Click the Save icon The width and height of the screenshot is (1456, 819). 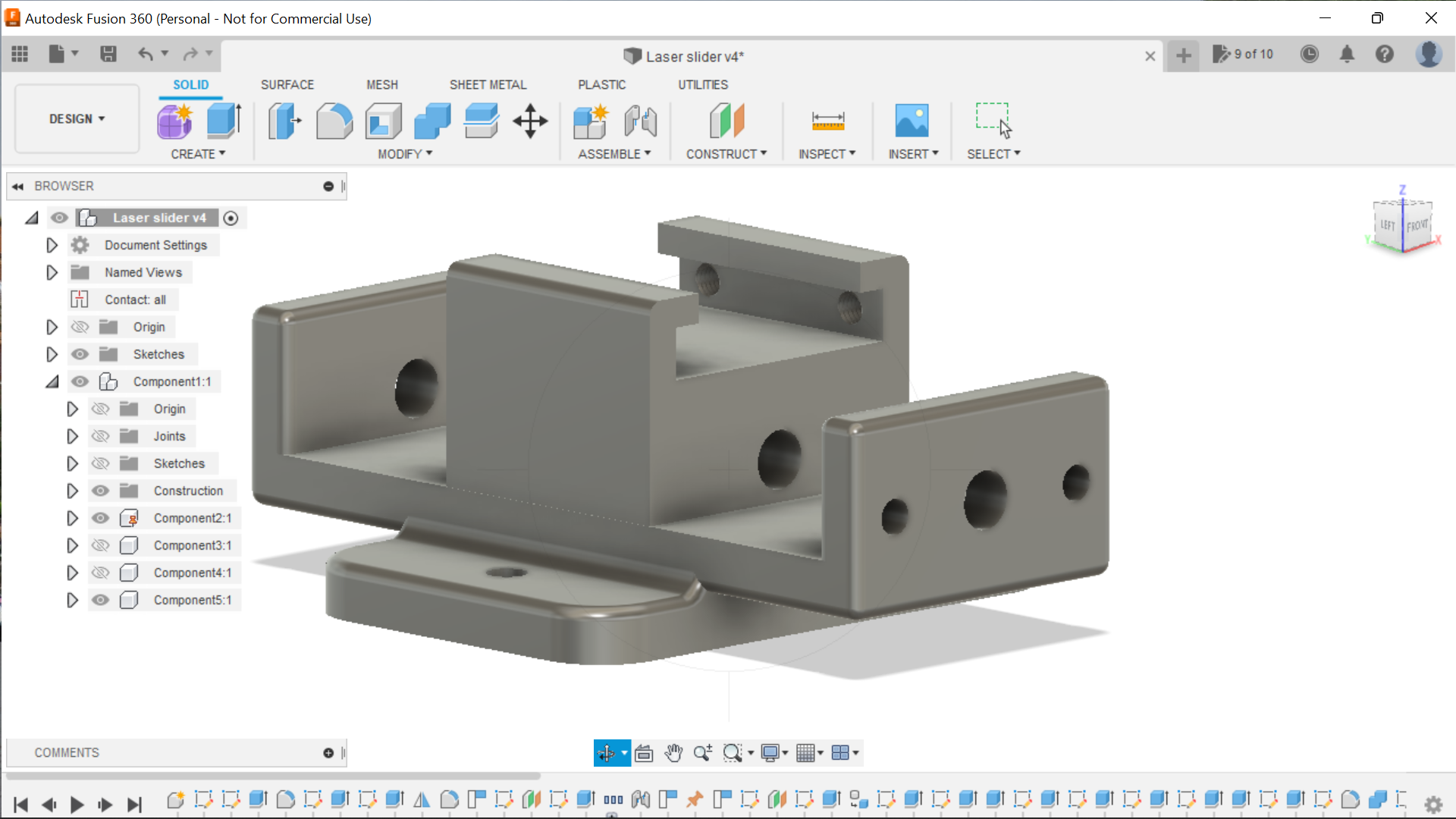pyautogui.click(x=108, y=54)
